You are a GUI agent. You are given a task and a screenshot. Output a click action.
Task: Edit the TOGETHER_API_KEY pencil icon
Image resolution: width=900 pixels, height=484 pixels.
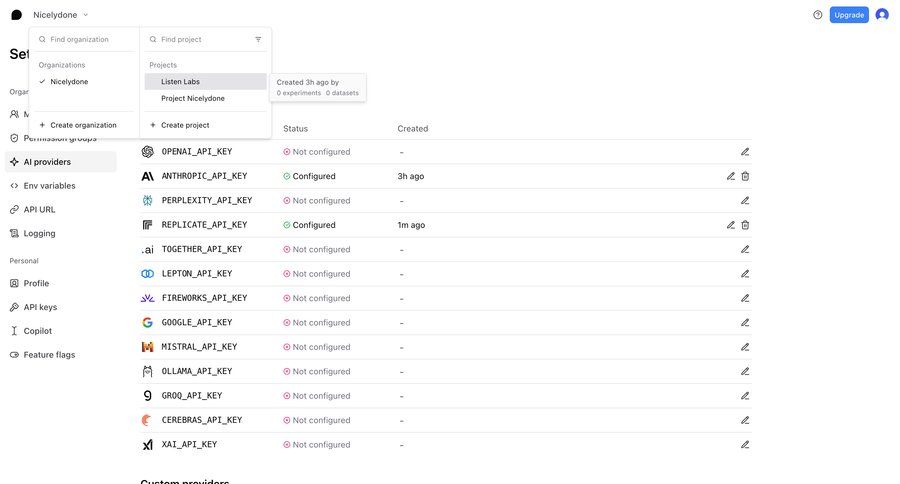click(745, 250)
